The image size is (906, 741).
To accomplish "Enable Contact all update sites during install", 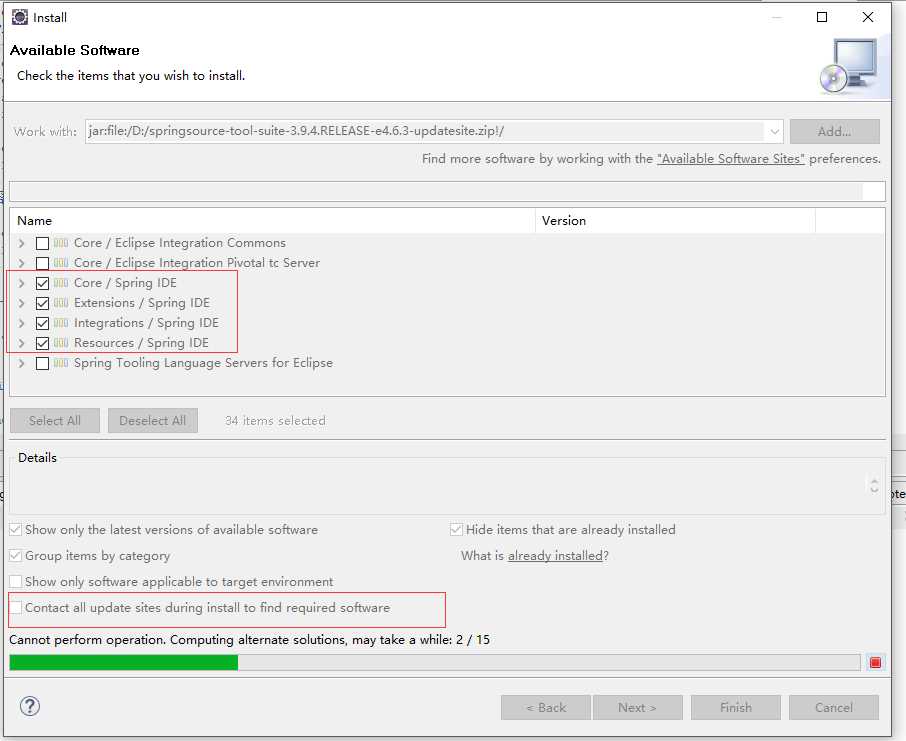I will pos(16,607).
